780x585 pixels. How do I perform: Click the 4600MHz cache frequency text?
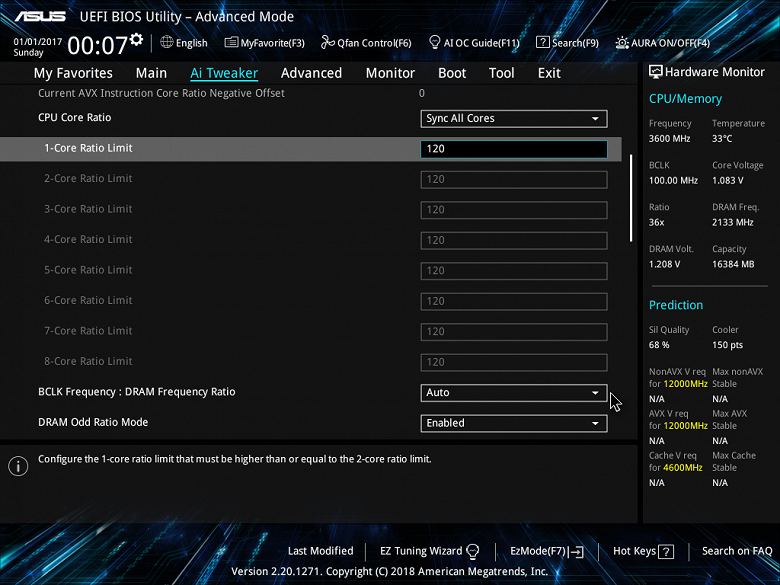[x=682, y=468]
